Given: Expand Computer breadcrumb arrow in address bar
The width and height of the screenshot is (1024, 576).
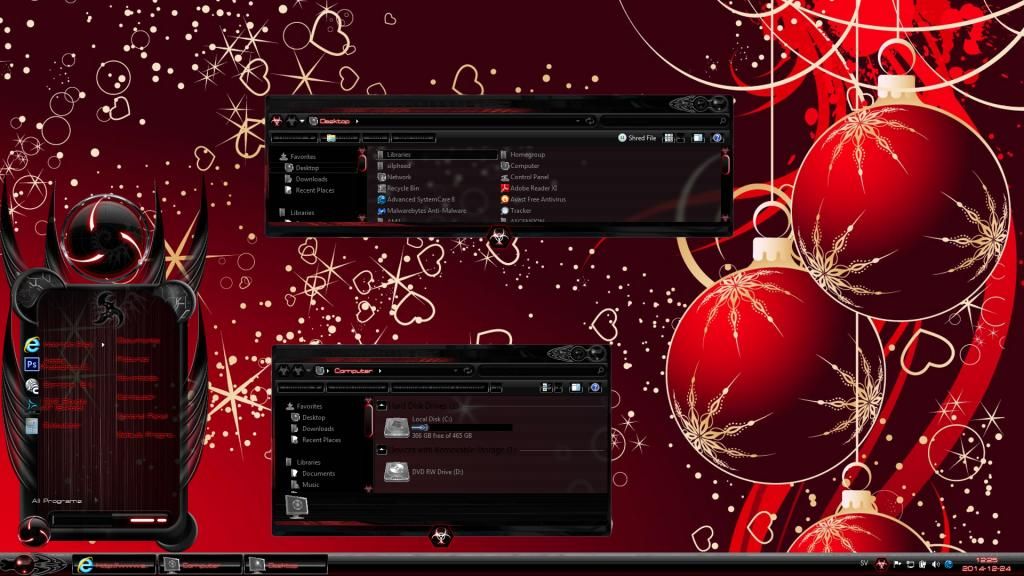Looking at the screenshot, I should pyautogui.click(x=379, y=371).
